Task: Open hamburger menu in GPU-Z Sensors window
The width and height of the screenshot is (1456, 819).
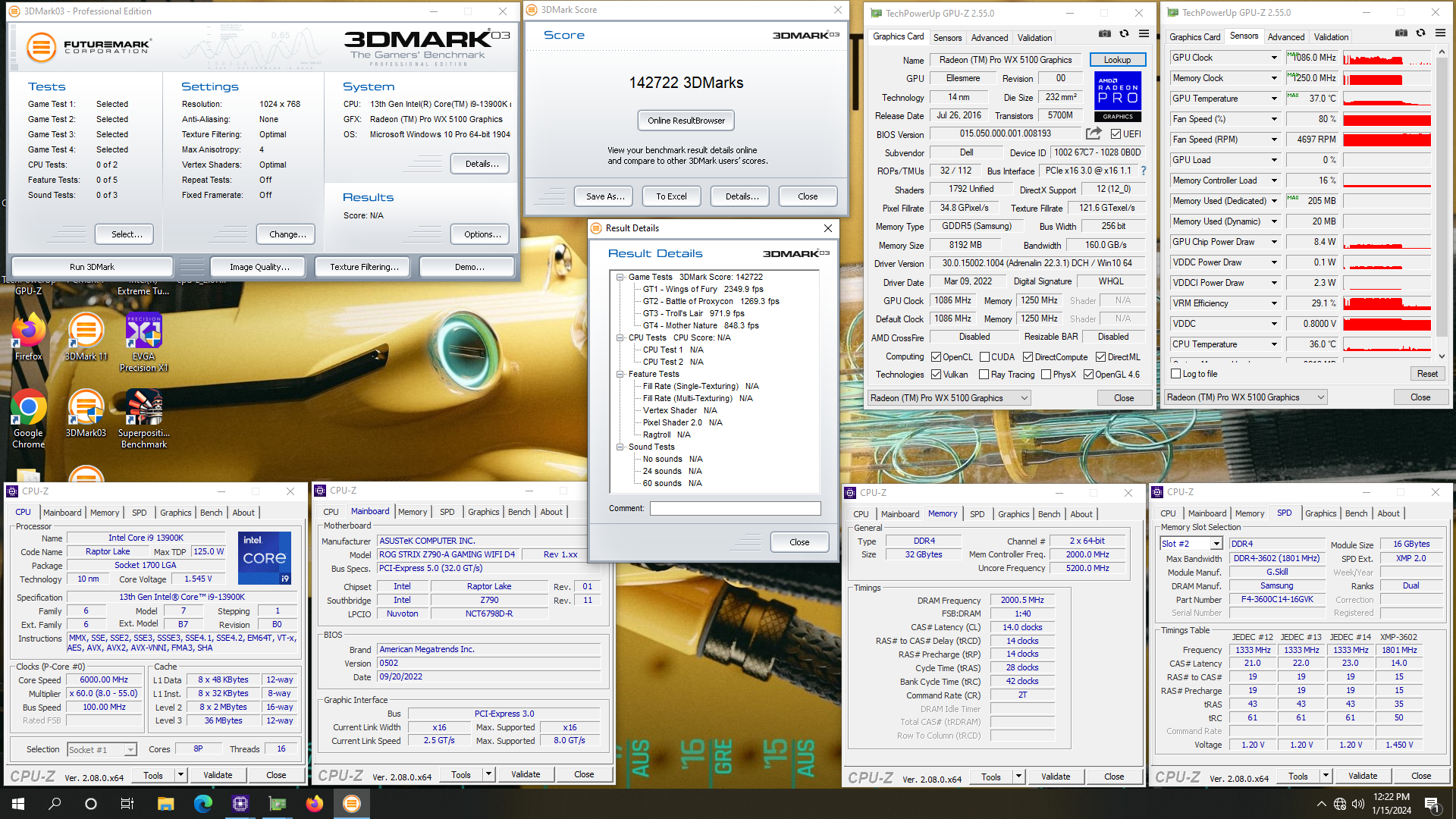Action: click(1440, 33)
